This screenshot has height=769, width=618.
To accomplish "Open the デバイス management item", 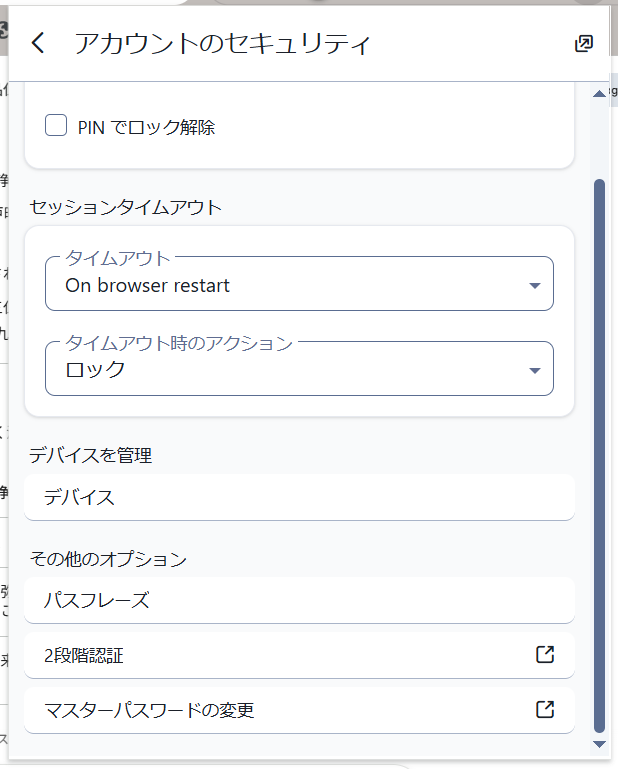I will (x=299, y=497).
